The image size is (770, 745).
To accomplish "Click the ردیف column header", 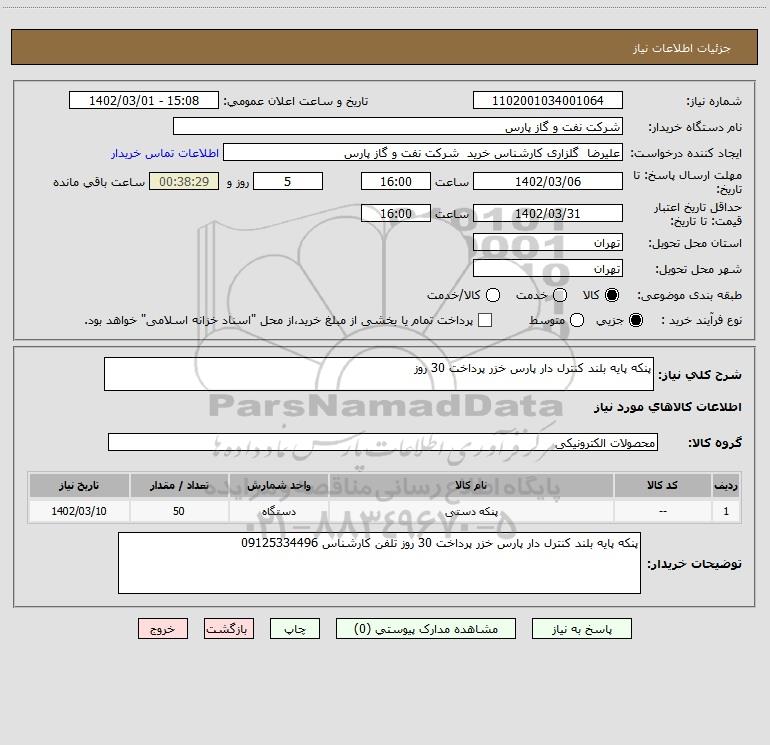I will (x=726, y=486).
